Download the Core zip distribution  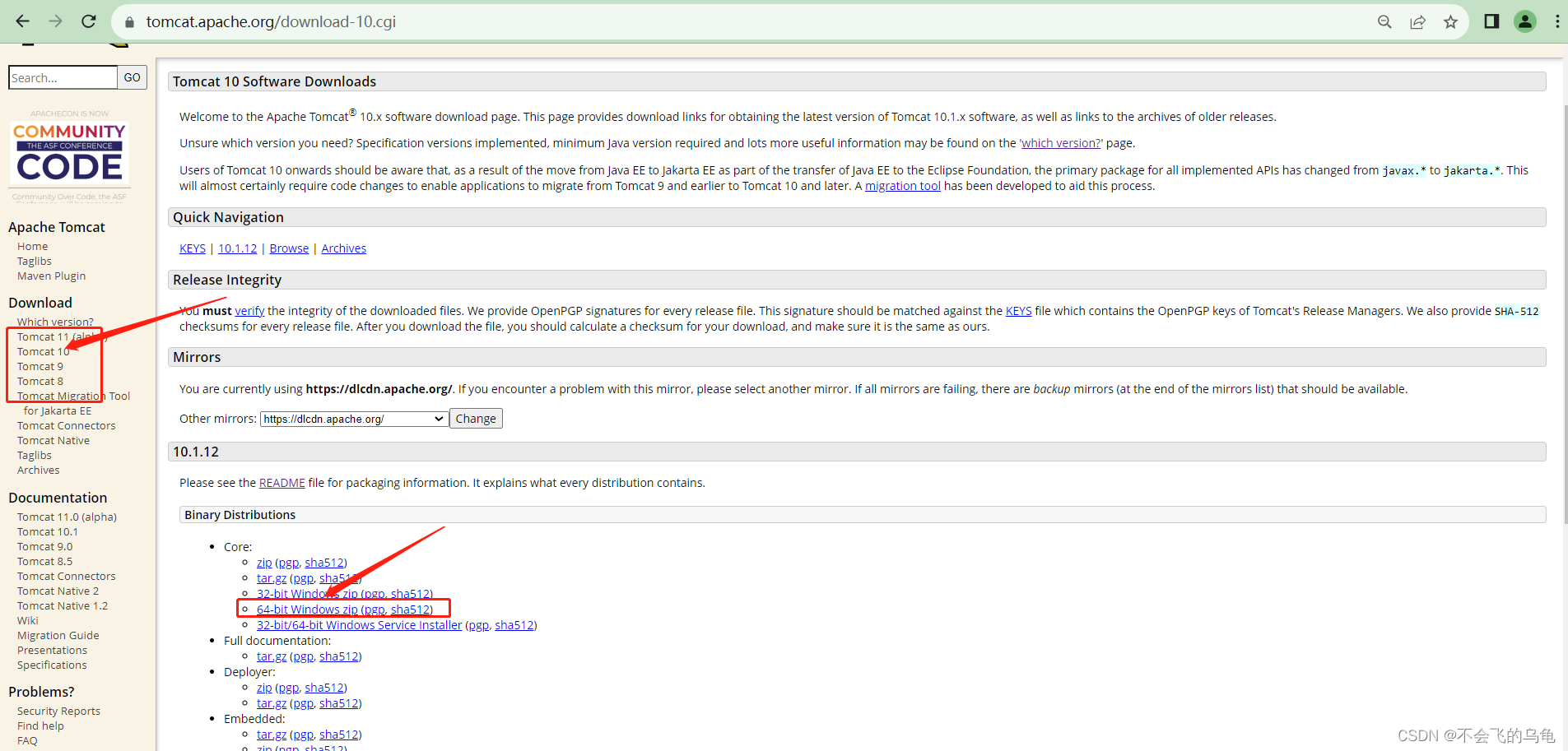pos(264,563)
